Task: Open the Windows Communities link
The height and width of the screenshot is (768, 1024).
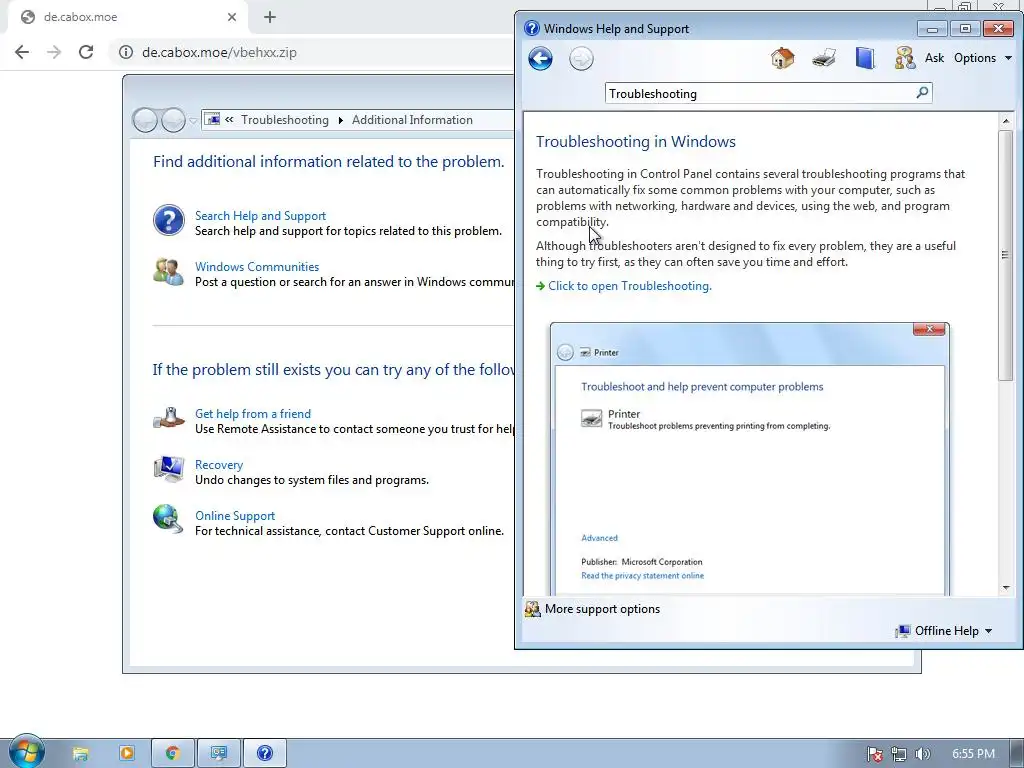Action: click(257, 266)
